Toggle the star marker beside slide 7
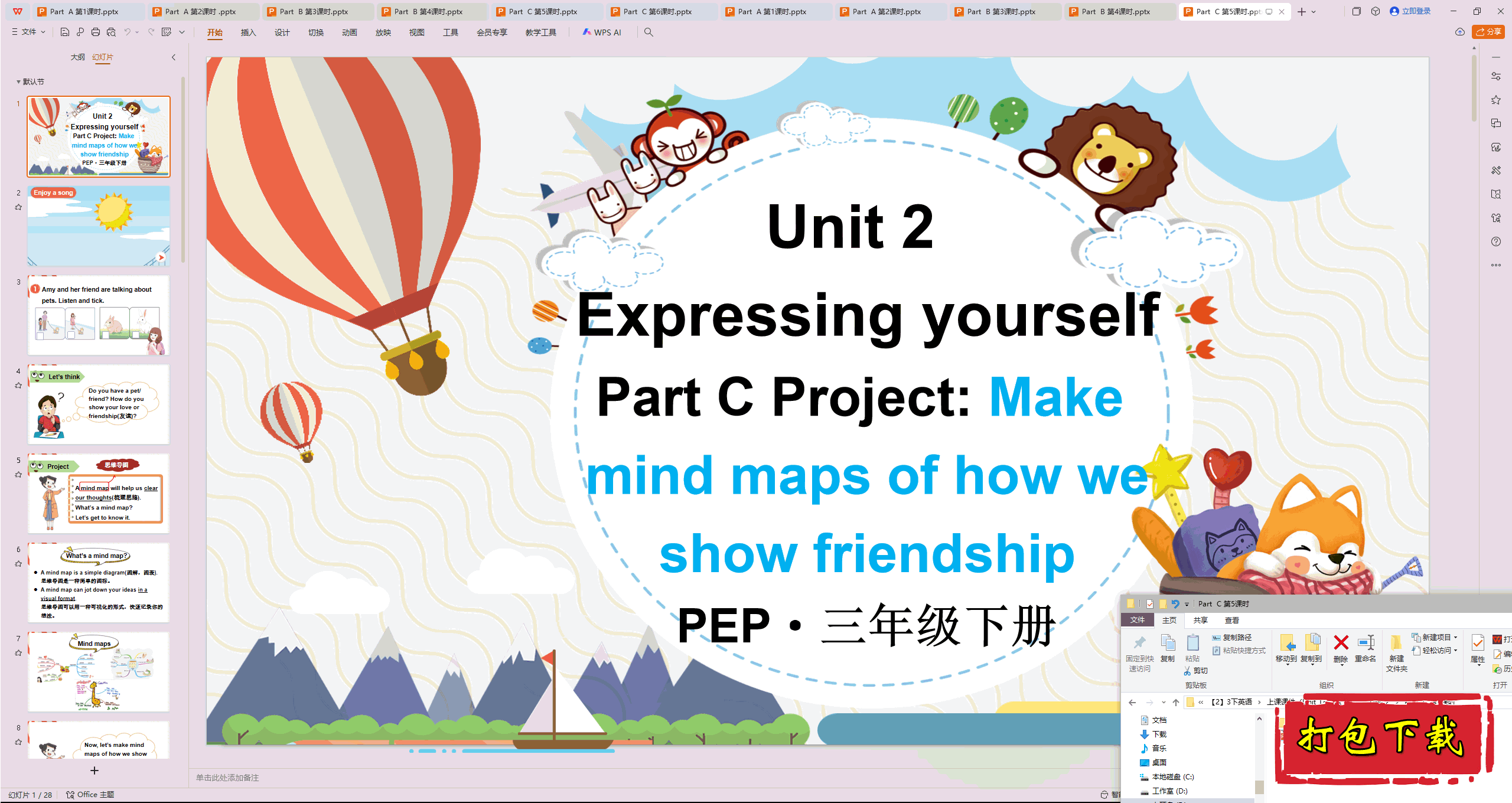 [18, 653]
